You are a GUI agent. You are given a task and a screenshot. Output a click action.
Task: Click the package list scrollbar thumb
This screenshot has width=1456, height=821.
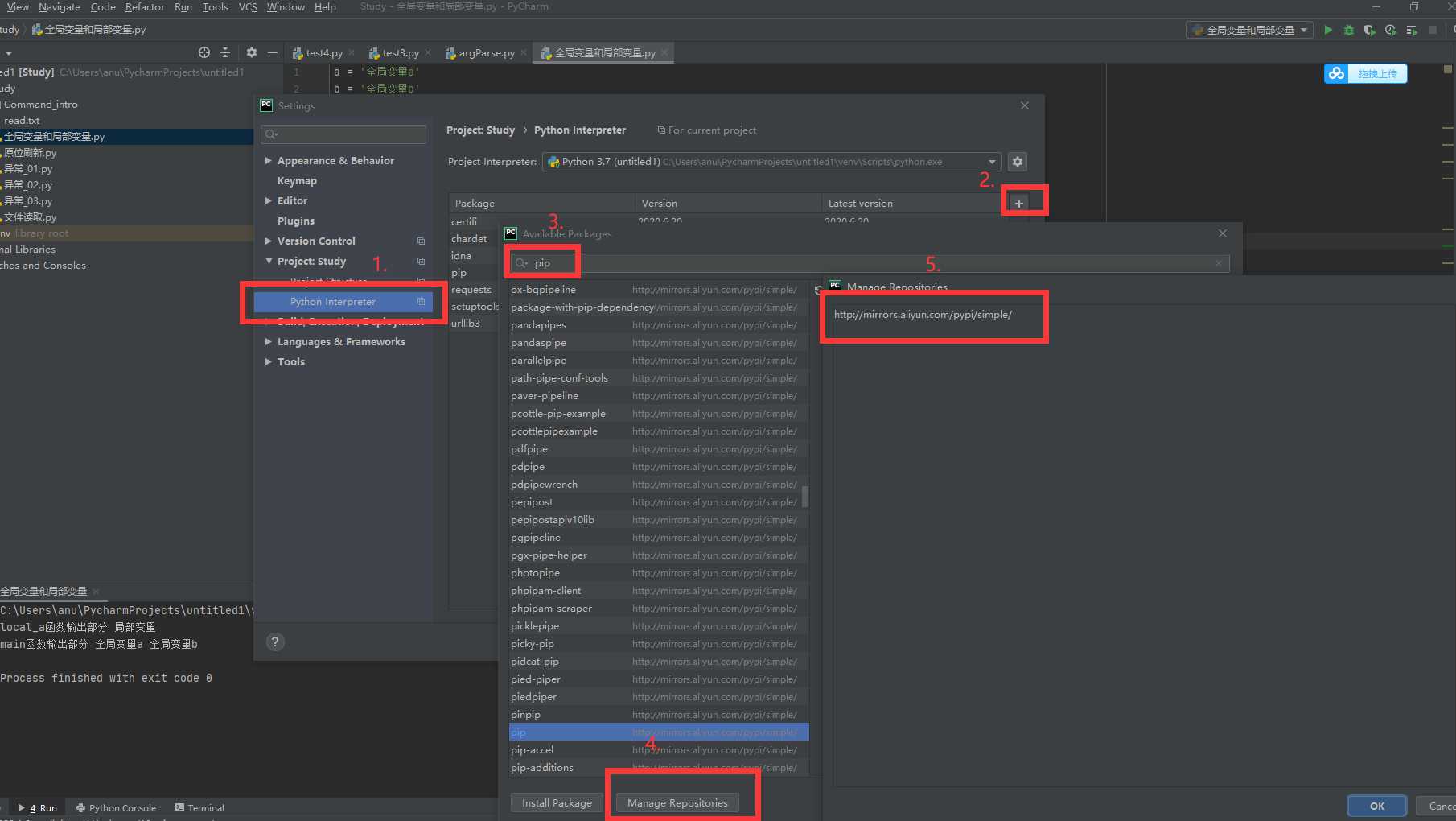805,496
